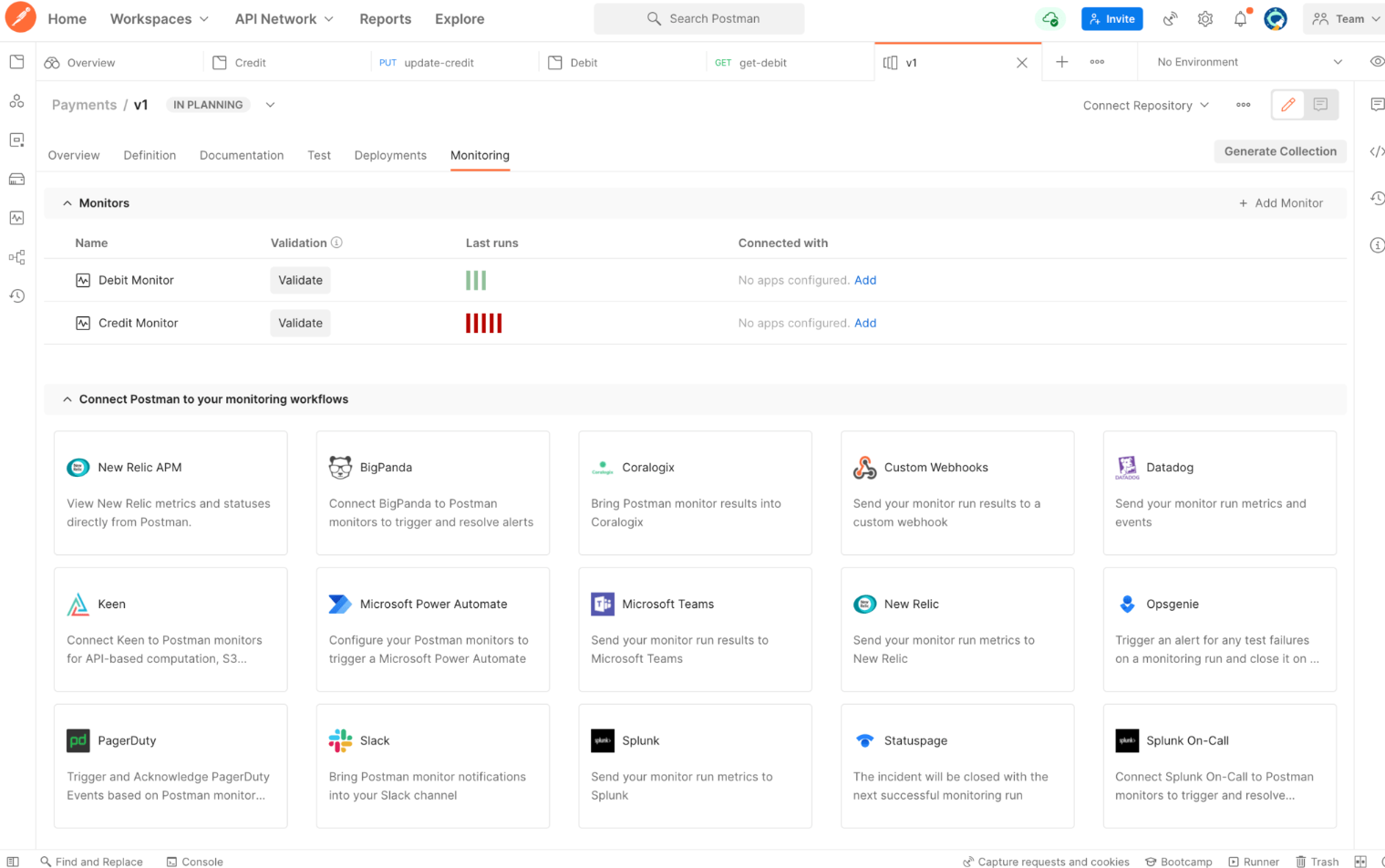Image resolution: width=1385 pixels, height=868 pixels.
Task: Switch to the Documentation tab
Action: [x=242, y=155]
